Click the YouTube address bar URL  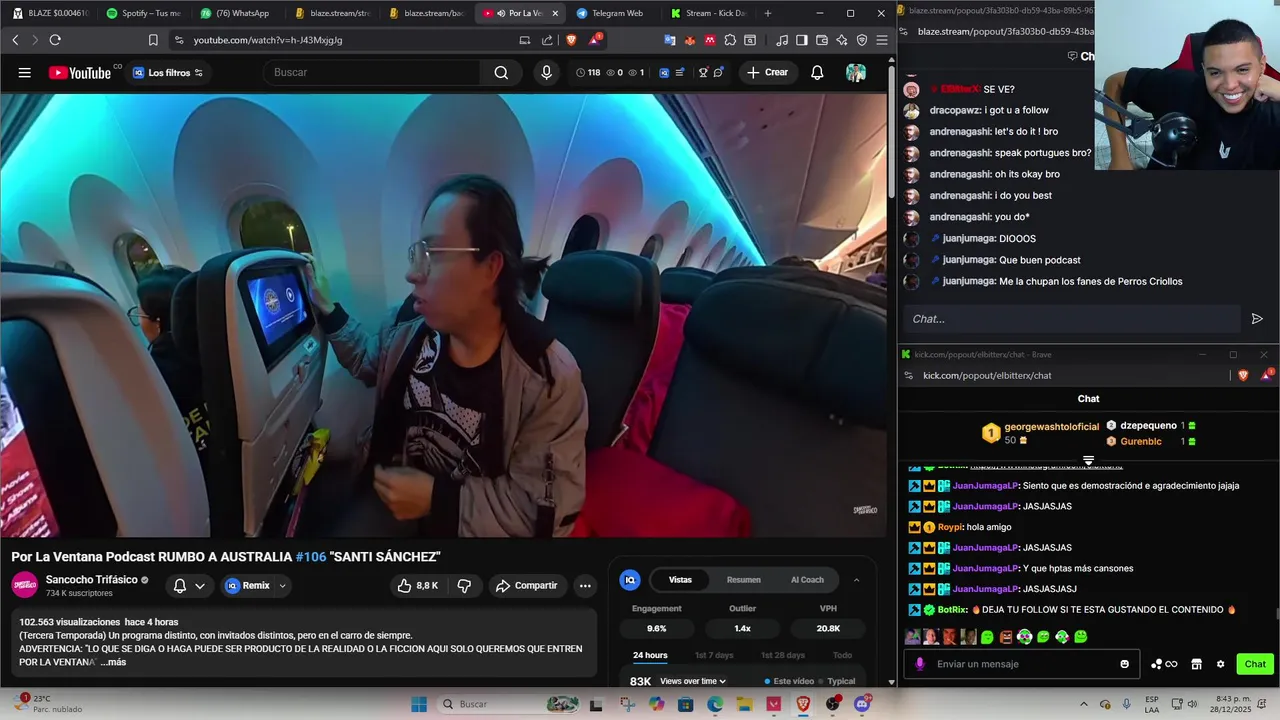pos(268,40)
